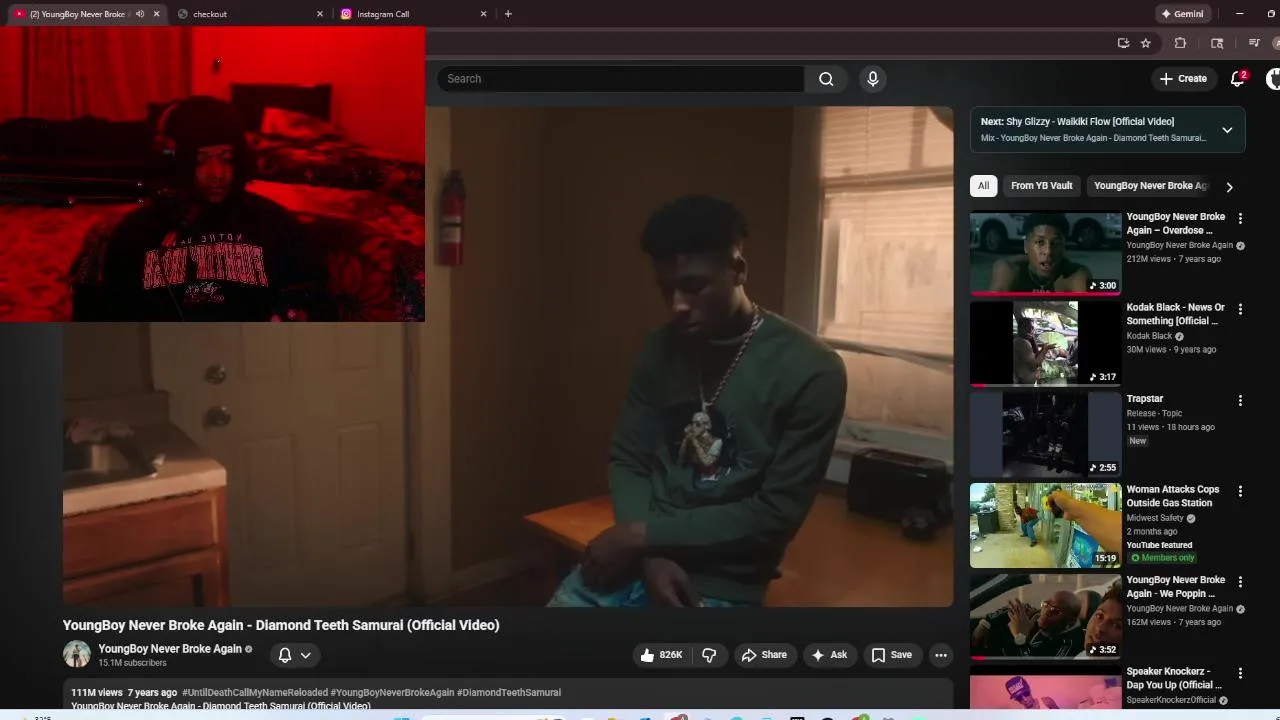
Task: Open more actions menu under the video
Action: (x=941, y=655)
